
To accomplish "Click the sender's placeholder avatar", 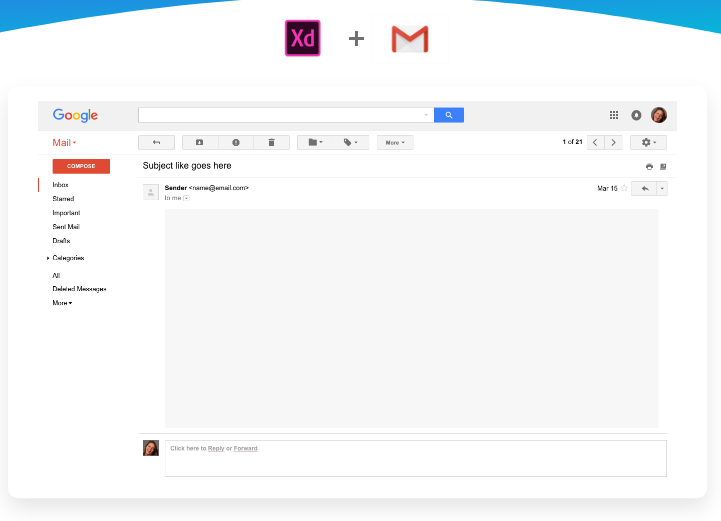I will coord(151,192).
